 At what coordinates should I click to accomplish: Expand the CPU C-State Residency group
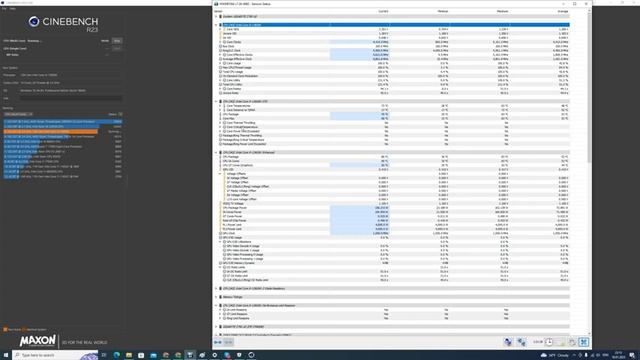(216, 289)
